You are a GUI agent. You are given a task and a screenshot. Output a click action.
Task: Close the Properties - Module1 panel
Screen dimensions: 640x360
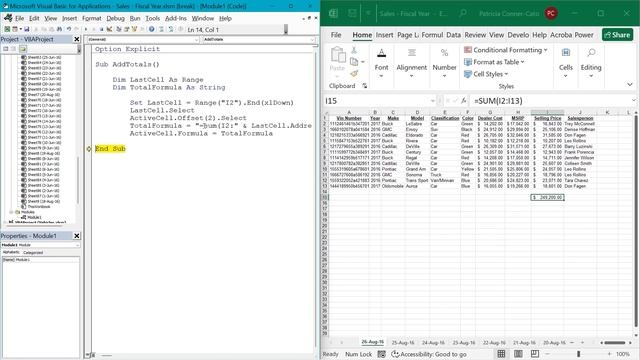tap(77, 236)
